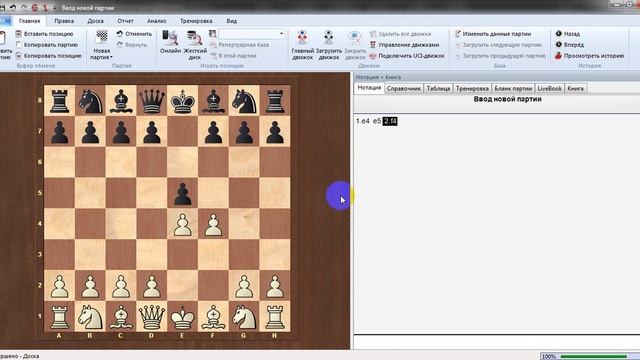
Task: Open the position search combo box
Action: click(252, 33)
